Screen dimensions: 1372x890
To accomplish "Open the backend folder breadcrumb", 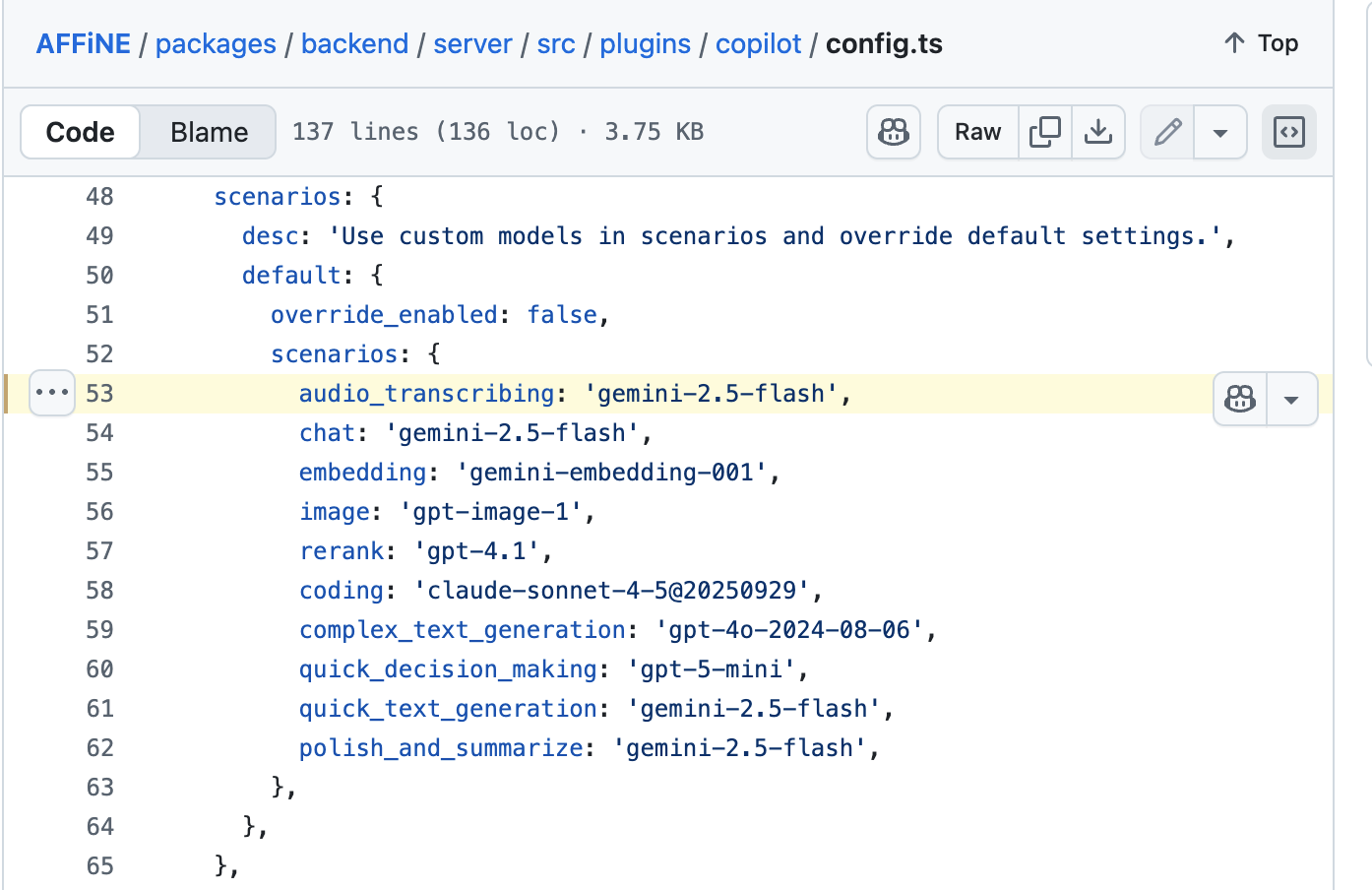I will (354, 43).
